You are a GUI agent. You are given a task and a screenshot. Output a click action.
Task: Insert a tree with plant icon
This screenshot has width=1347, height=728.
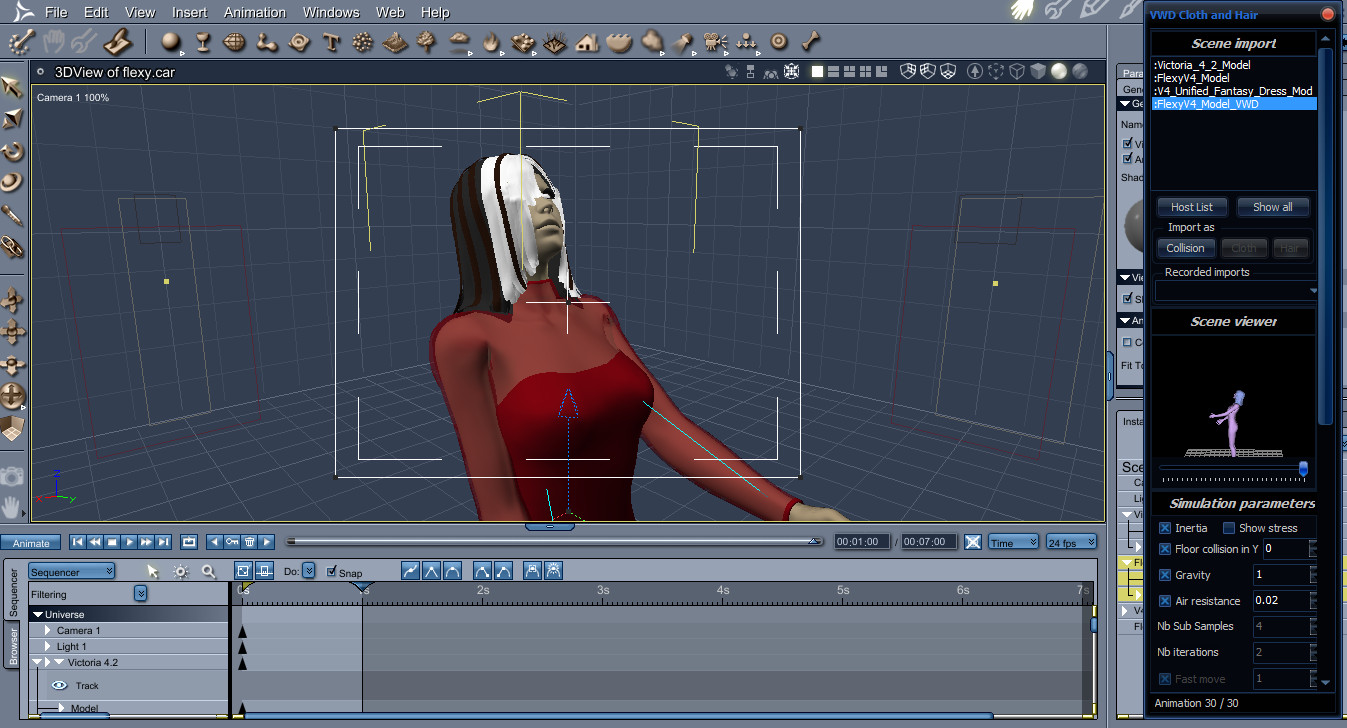427,42
